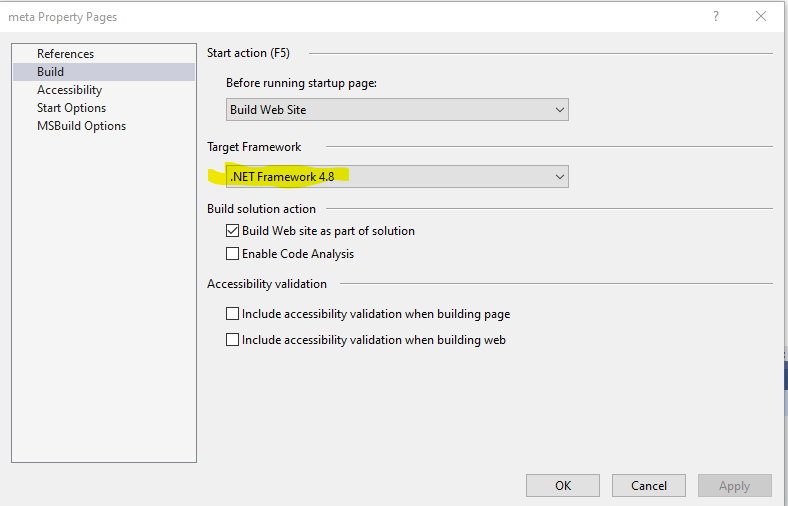Click the Build Web Site combo text
Image resolution: width=788 pixels, height=506 pixels.
click(268, 110)
